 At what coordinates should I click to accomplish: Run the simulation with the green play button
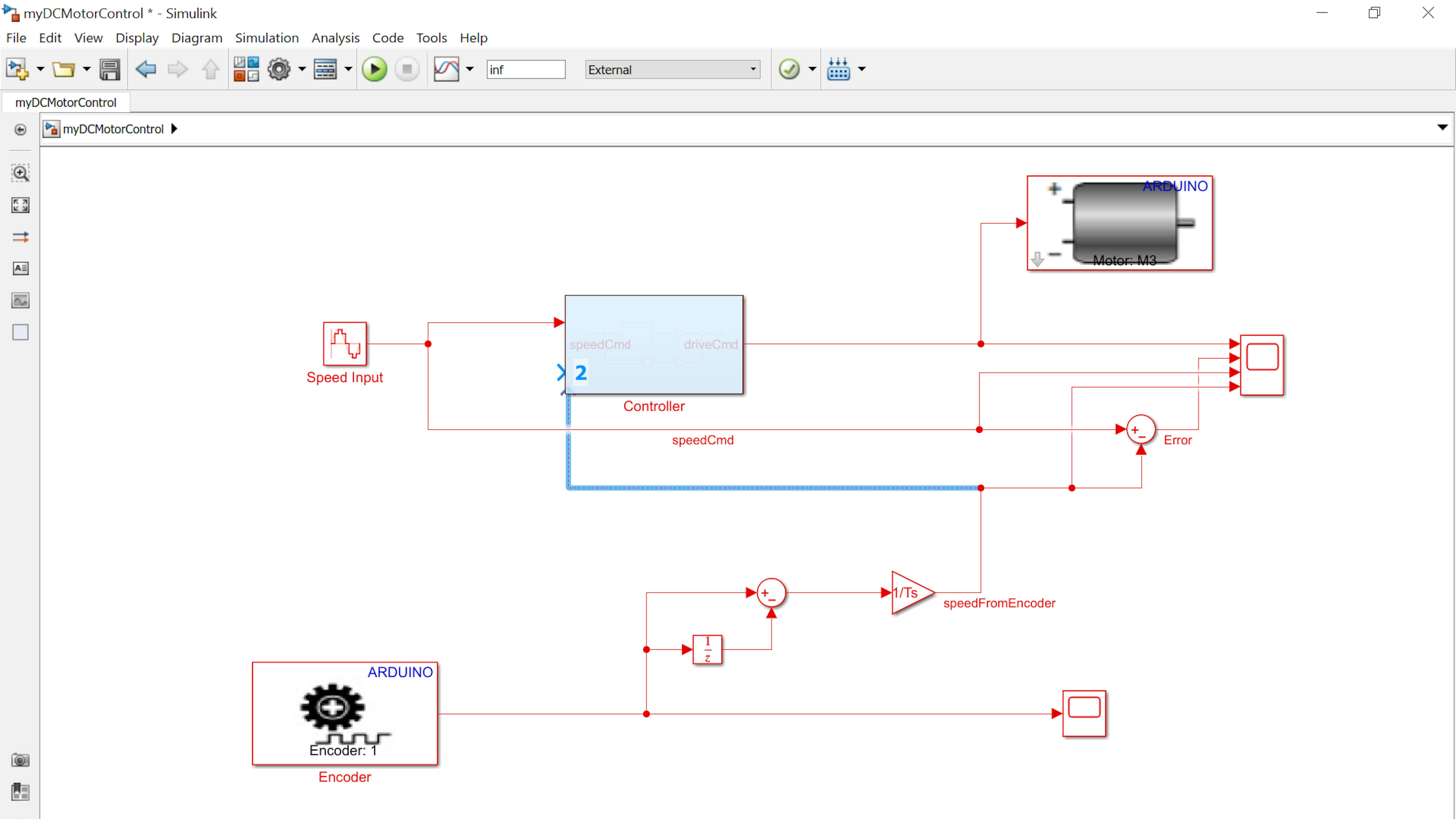(x=374, y=69)
